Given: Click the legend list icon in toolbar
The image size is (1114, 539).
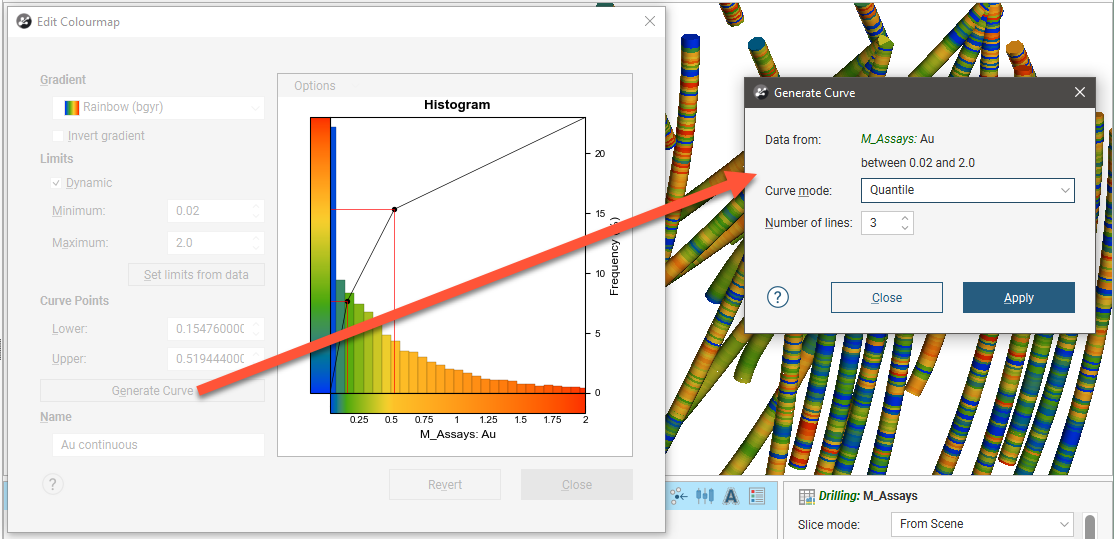Looking at the screenshot, I should click(x=757, y=495).
